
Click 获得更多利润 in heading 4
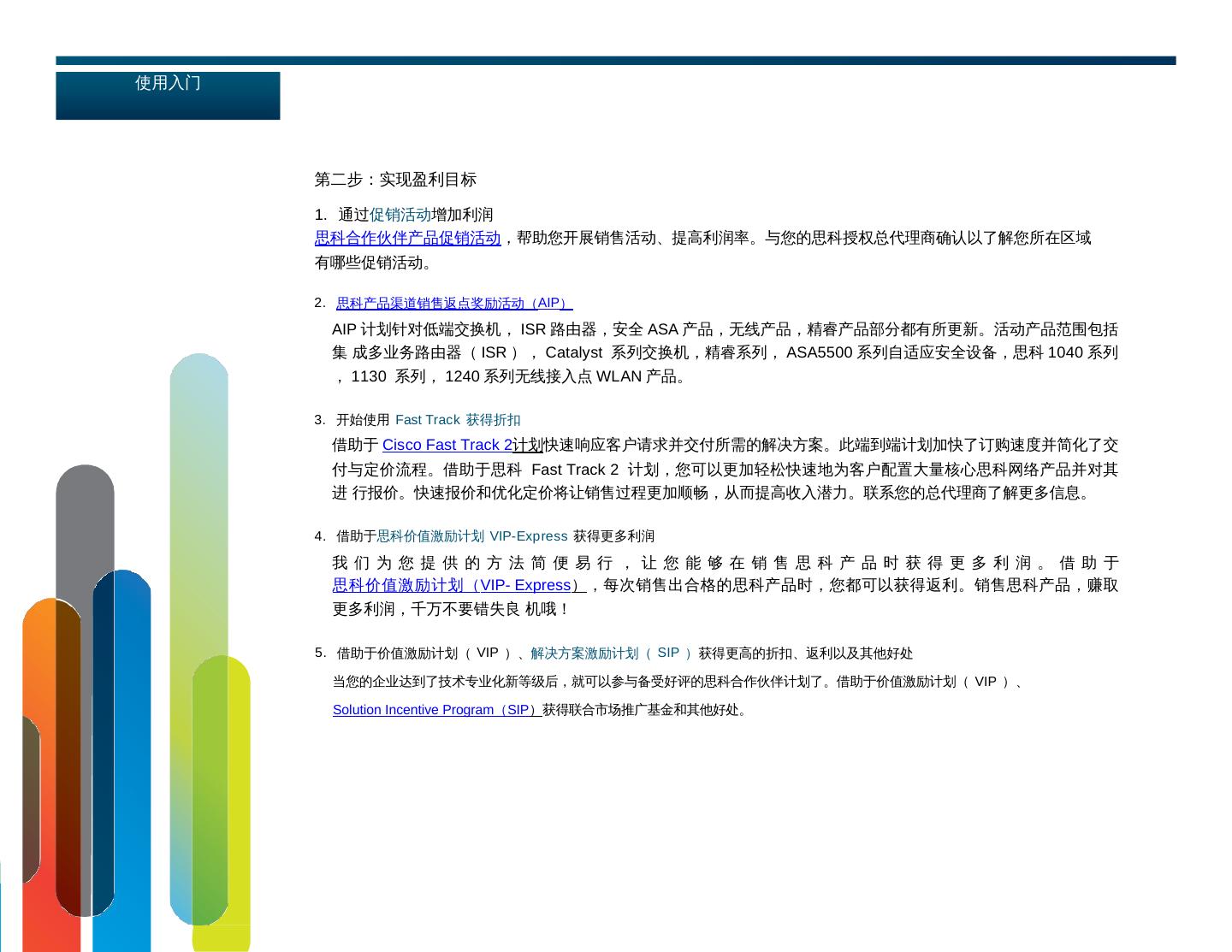pyautogui.click(x=613, y=536)
